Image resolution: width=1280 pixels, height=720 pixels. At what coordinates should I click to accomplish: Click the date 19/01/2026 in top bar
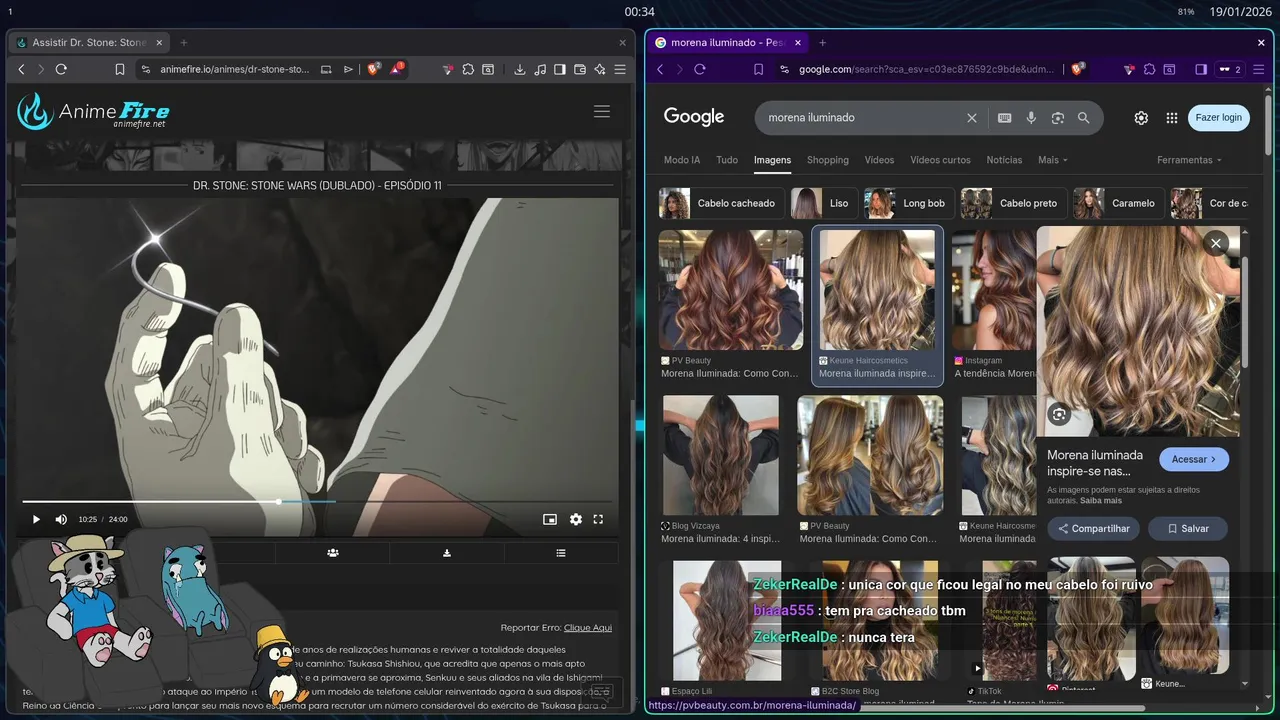[1238, 12]
